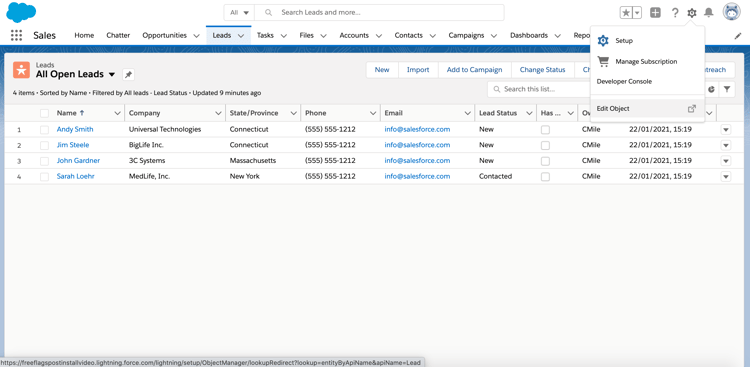Screen dimensions: 750x367
Task: Open the Company column menu chevron
Action: [219, 113]
